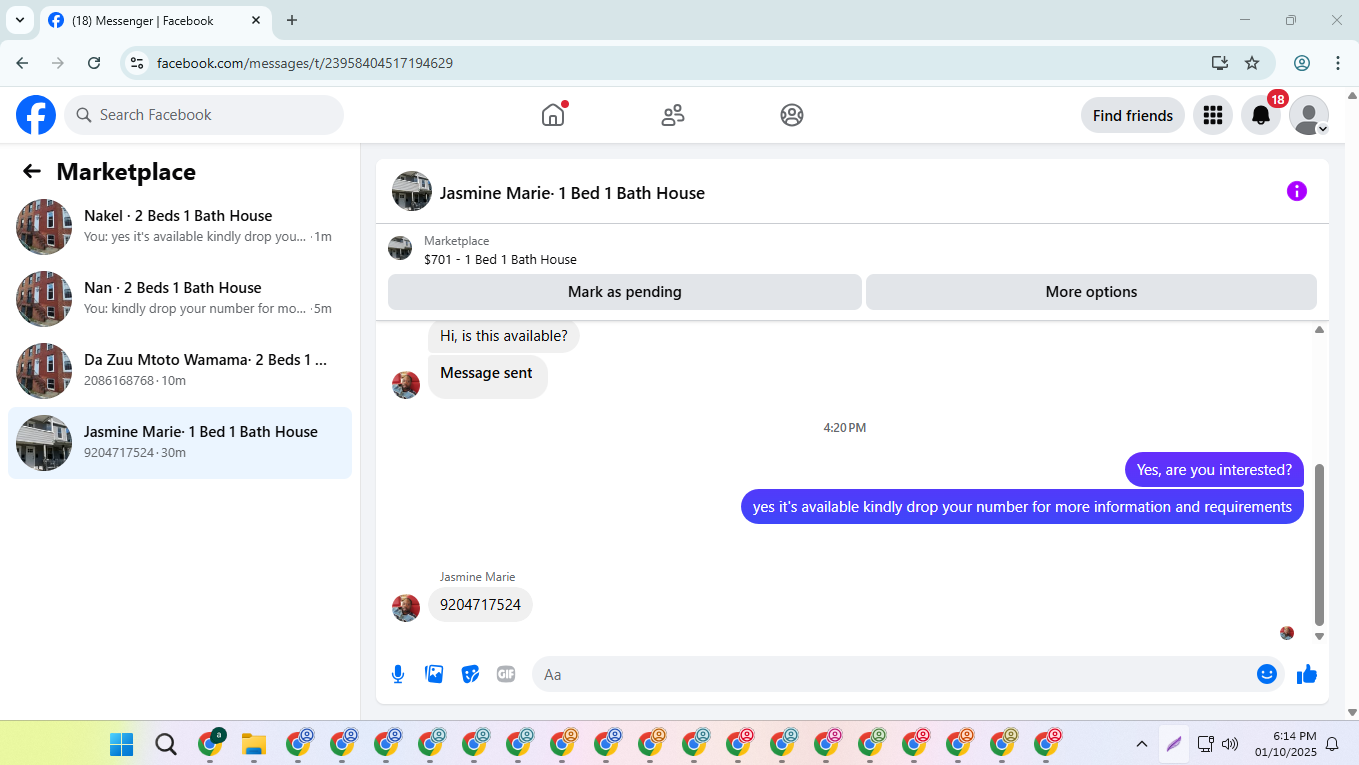Screen dimensions: 1359x765
Task: Click the Facebook logo
Action: (x=36, y=115)
